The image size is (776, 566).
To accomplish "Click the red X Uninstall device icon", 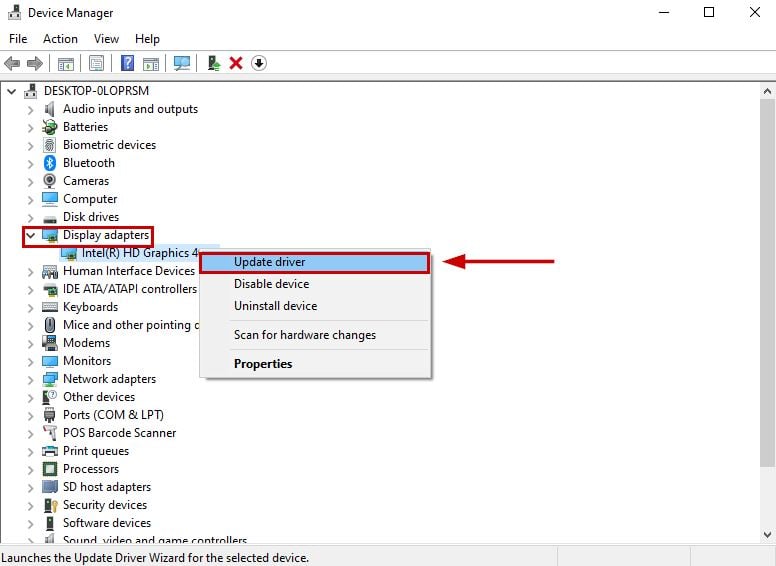I will tap(236, 63).
